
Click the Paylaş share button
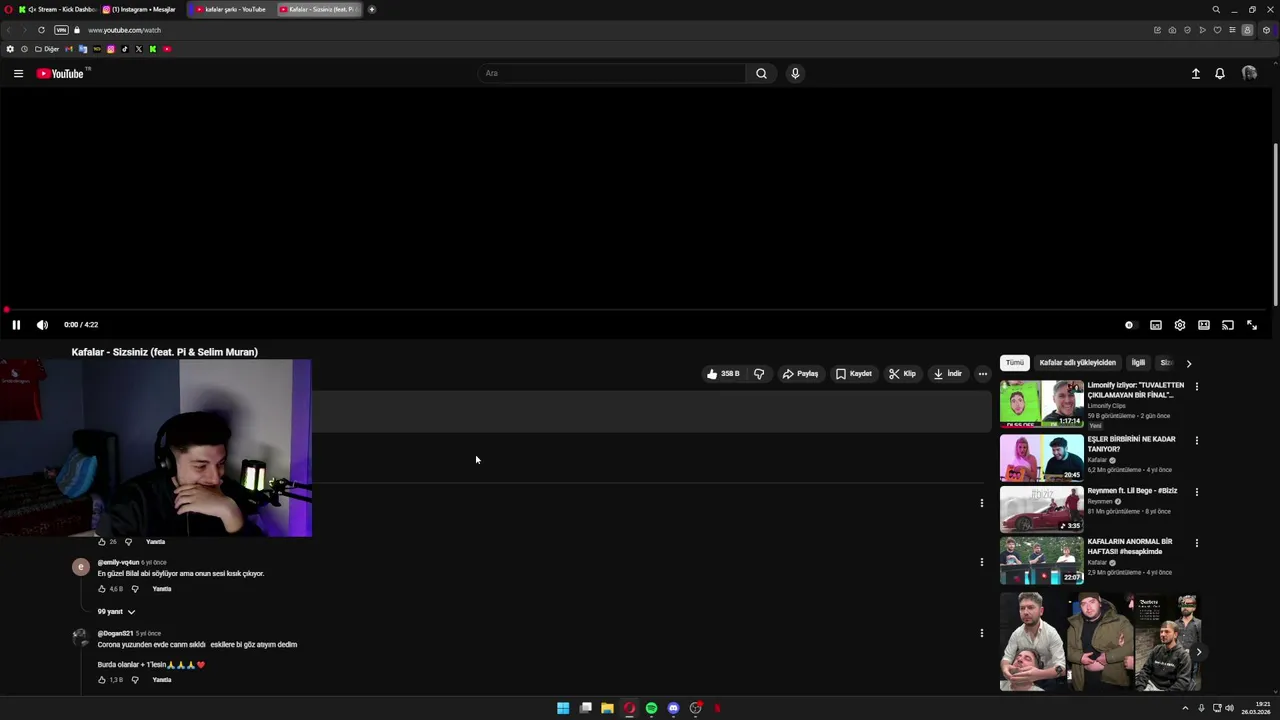point(800,374)
